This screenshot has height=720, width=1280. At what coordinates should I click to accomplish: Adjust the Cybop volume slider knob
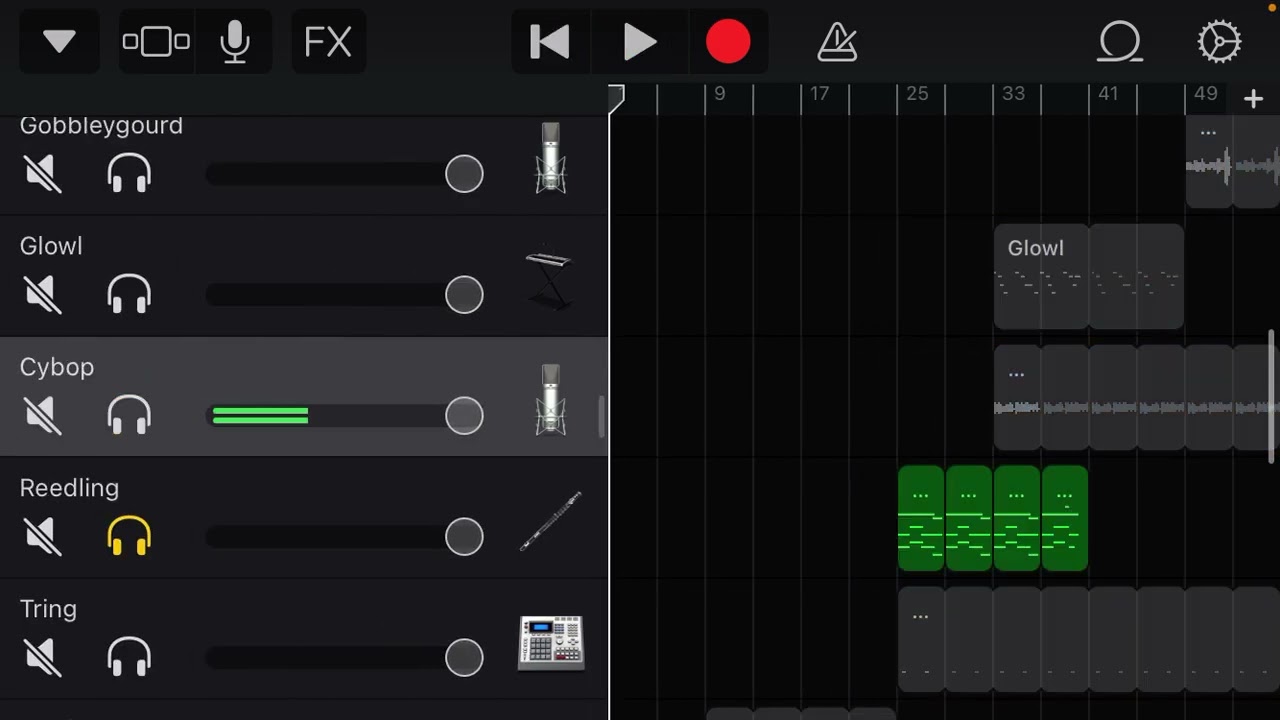pyautogui.click(x=464, y=416)
